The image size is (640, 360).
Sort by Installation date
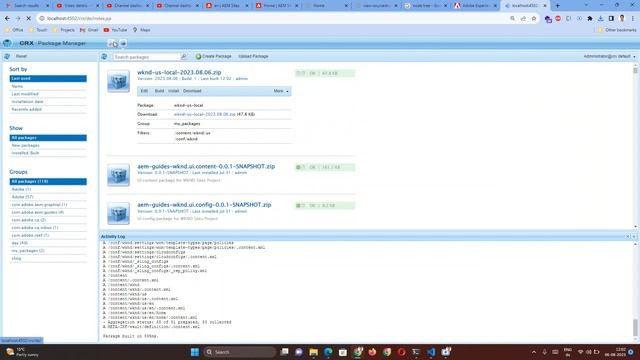click(x=48, y=102)
